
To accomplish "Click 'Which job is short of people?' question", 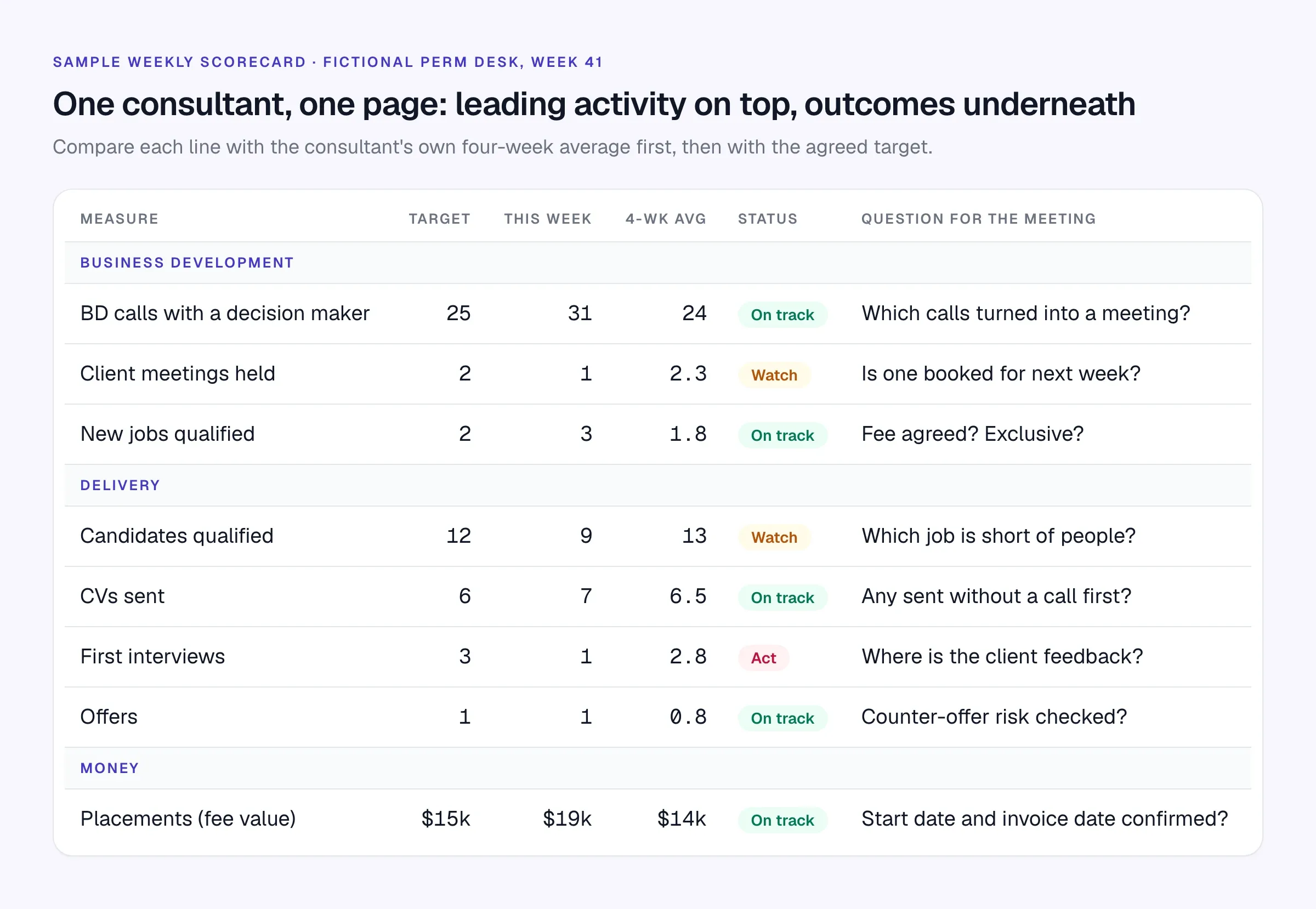I will pyautogui.click(x=998, y=536).
